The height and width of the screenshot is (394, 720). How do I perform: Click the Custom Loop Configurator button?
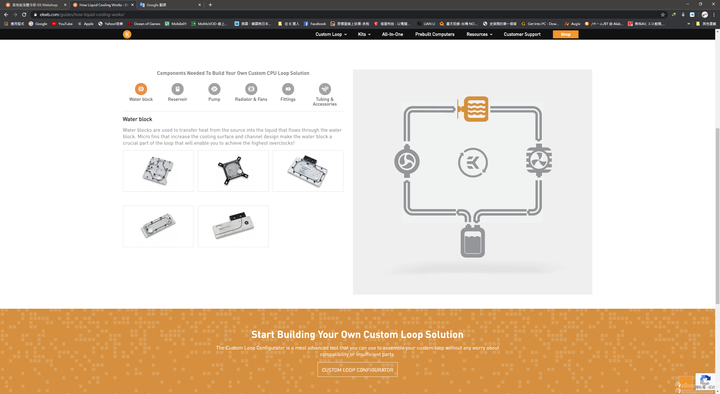tap(357, 370)
